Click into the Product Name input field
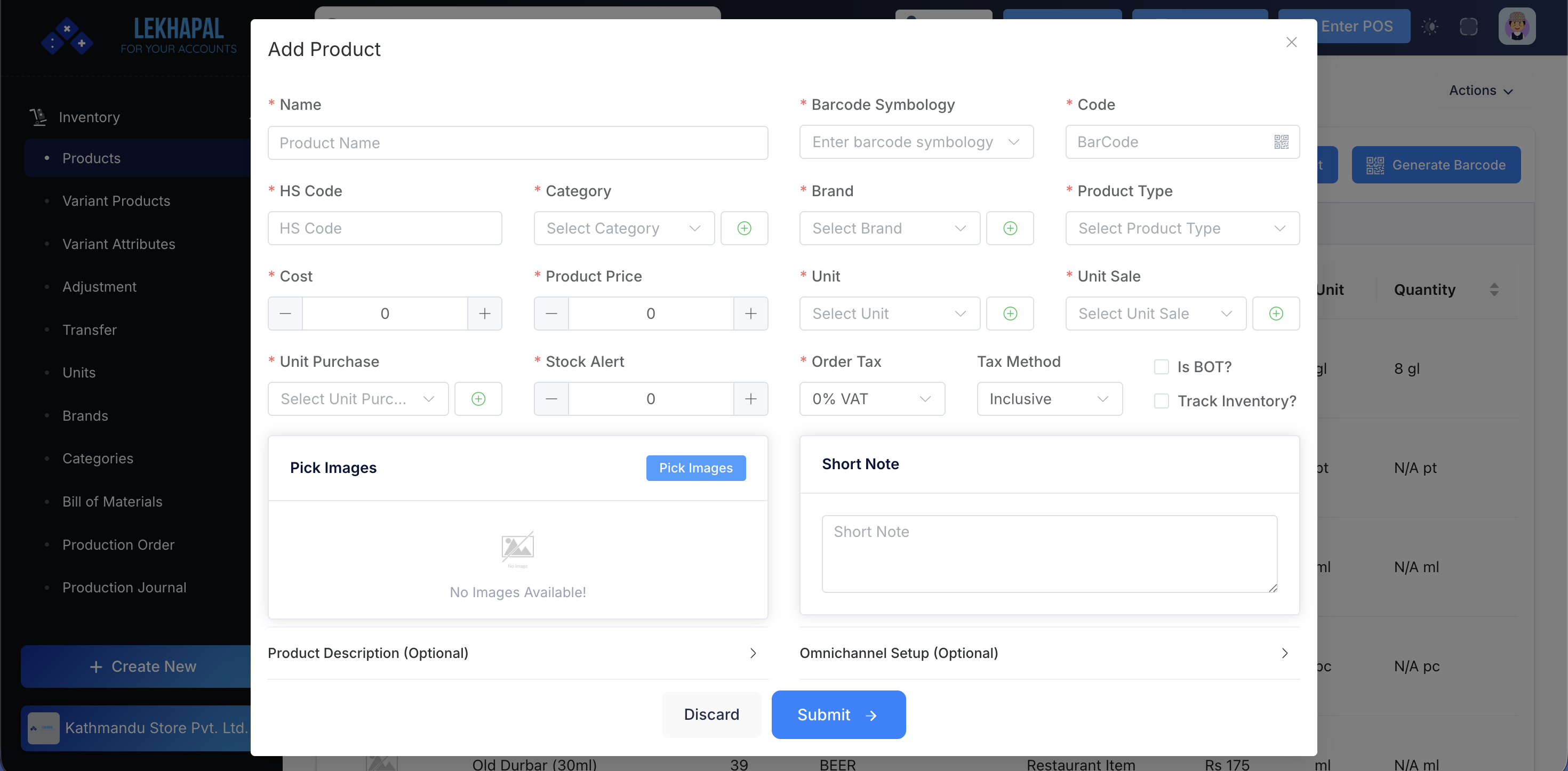The height and width of the screenshot is (771, 1568). (x=517, y=143)
